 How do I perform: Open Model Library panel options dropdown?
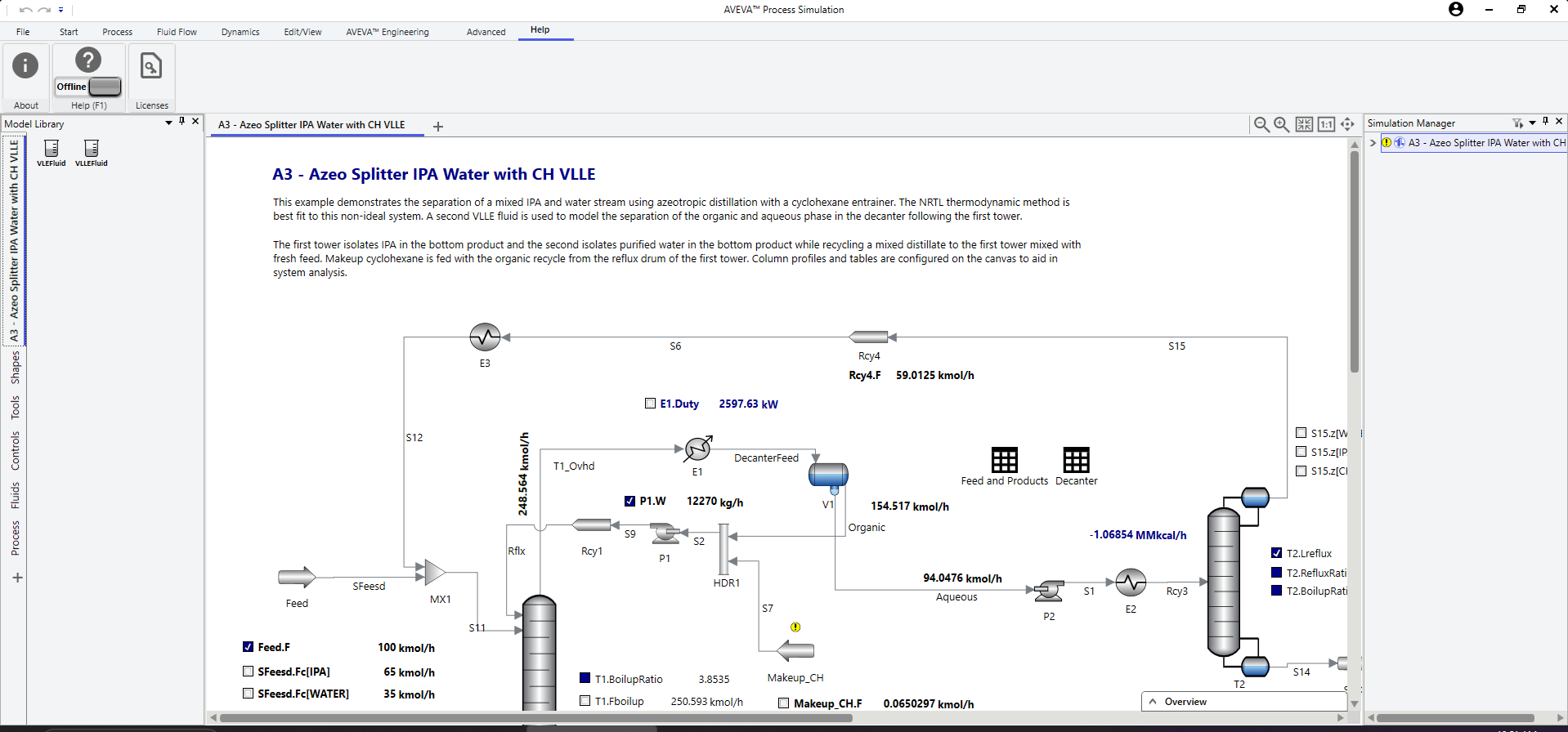[x=168, y=123]
